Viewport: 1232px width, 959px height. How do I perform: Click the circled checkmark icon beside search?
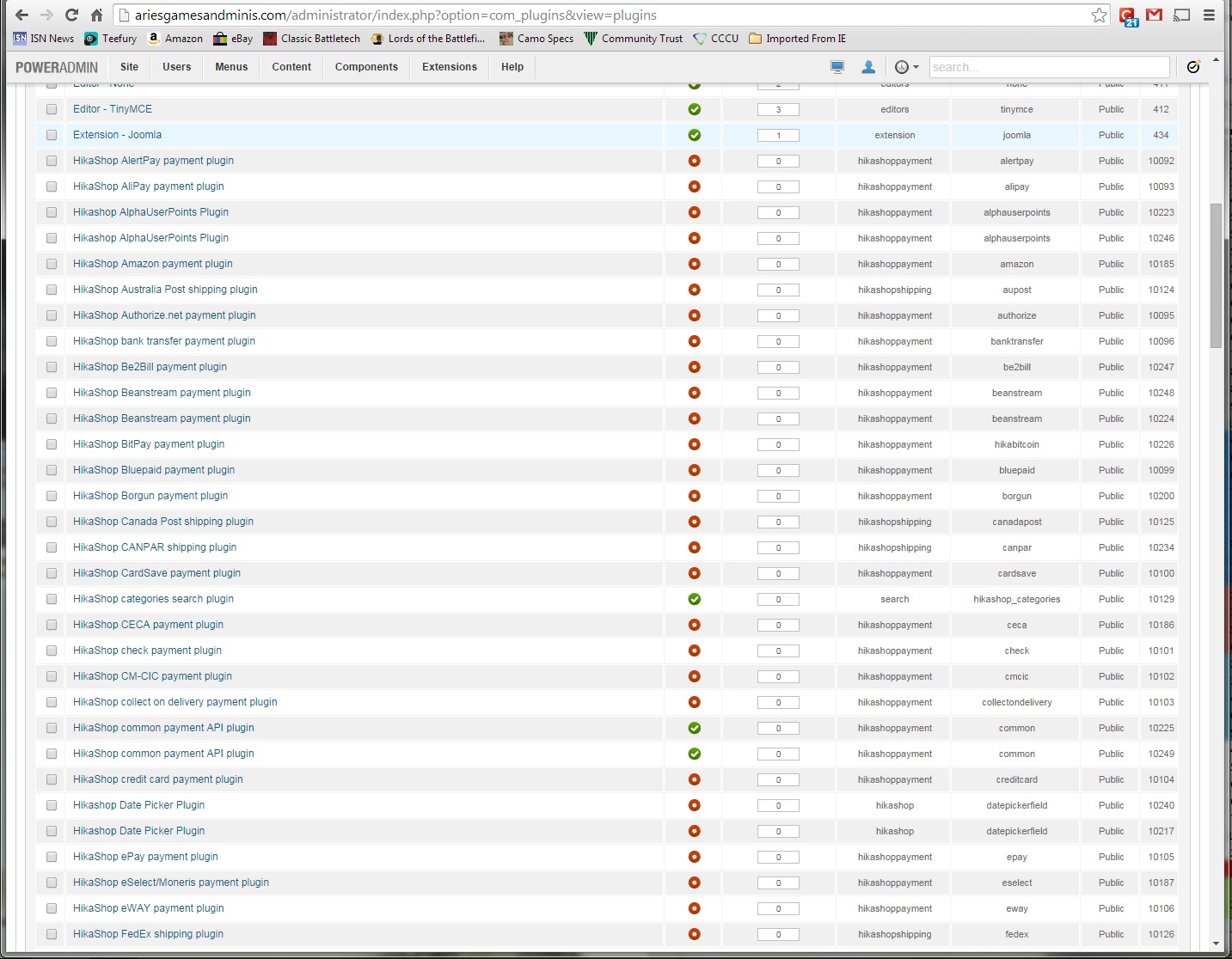[x=1193, y=67]
